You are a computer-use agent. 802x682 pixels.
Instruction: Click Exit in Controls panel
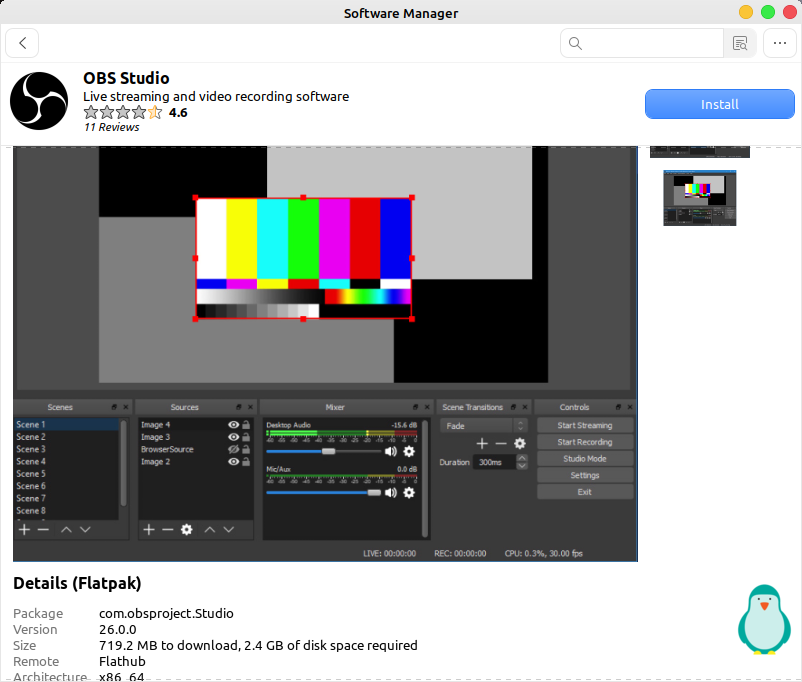585,492
